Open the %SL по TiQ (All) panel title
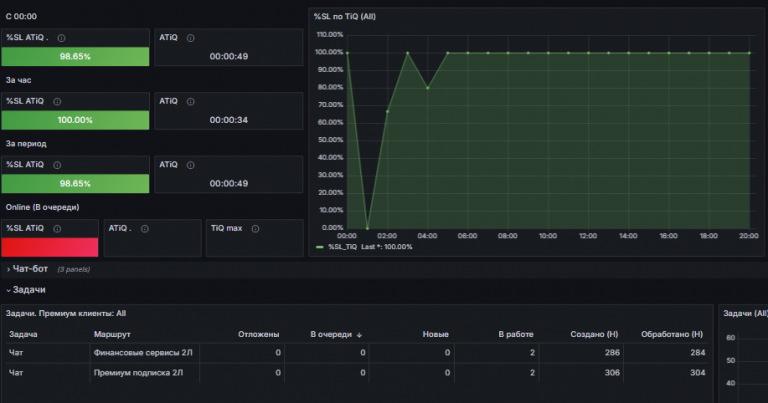This screenshot has width=768, height=403. coord(345,17)
